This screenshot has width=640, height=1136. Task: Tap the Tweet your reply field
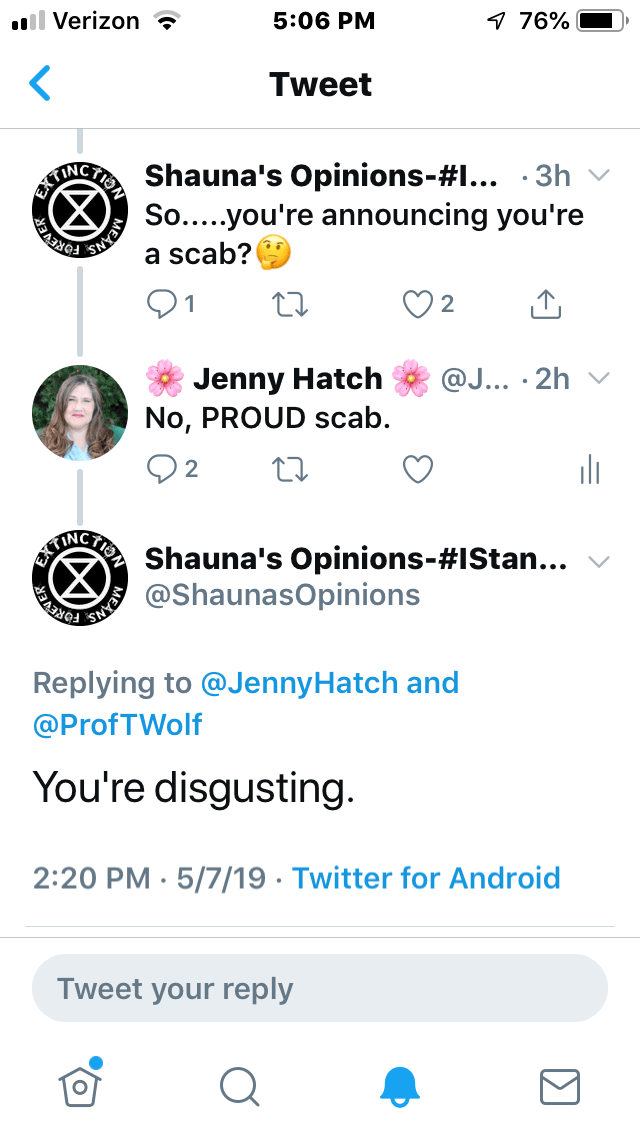[320, 989]
